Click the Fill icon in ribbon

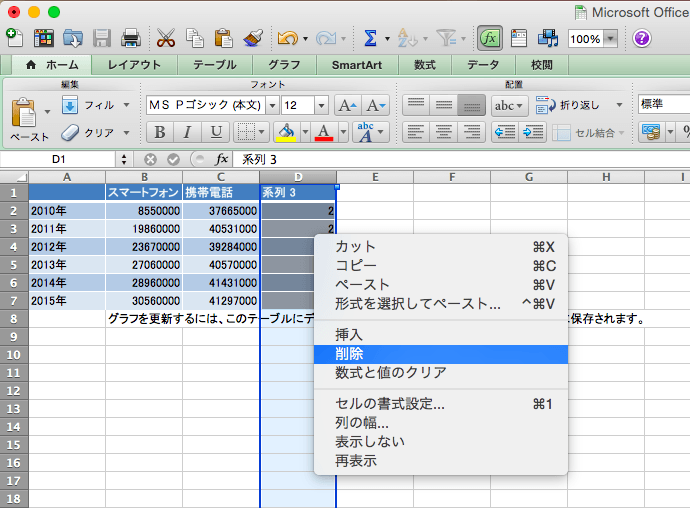point(70,105)
